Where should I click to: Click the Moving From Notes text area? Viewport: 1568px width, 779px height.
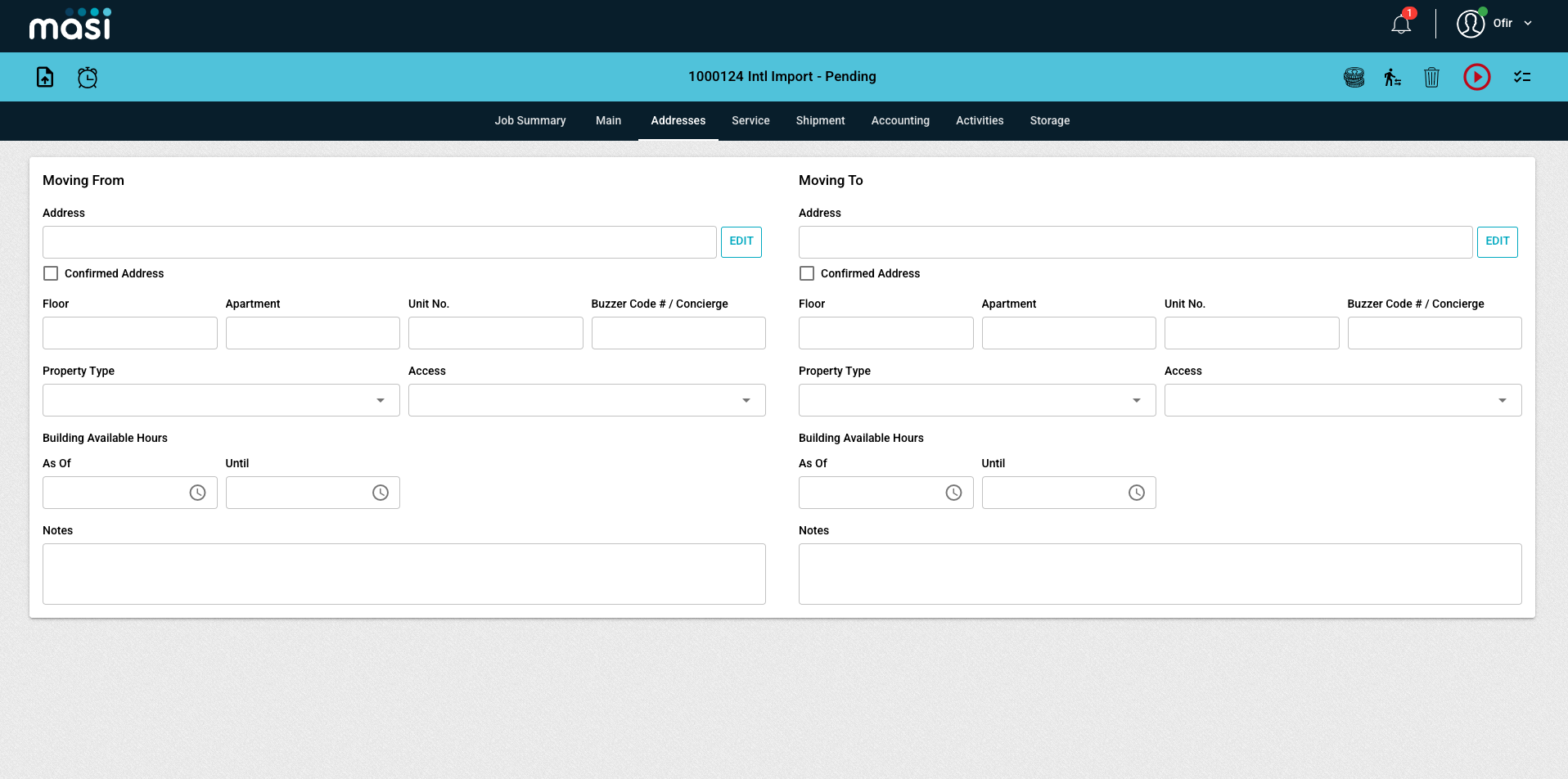[403, 574]
